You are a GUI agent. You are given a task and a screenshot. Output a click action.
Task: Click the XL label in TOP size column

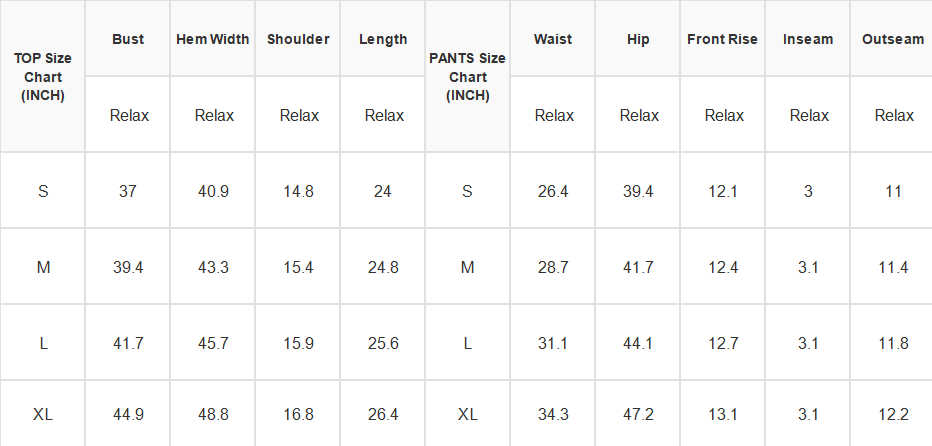point(43,414)
